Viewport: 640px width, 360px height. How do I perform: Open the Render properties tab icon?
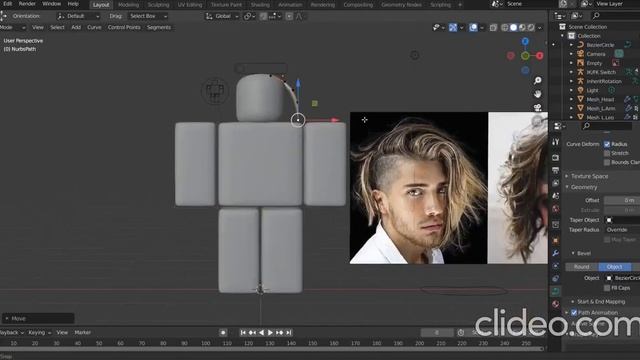pyautogui.click(x=556, y=157)
